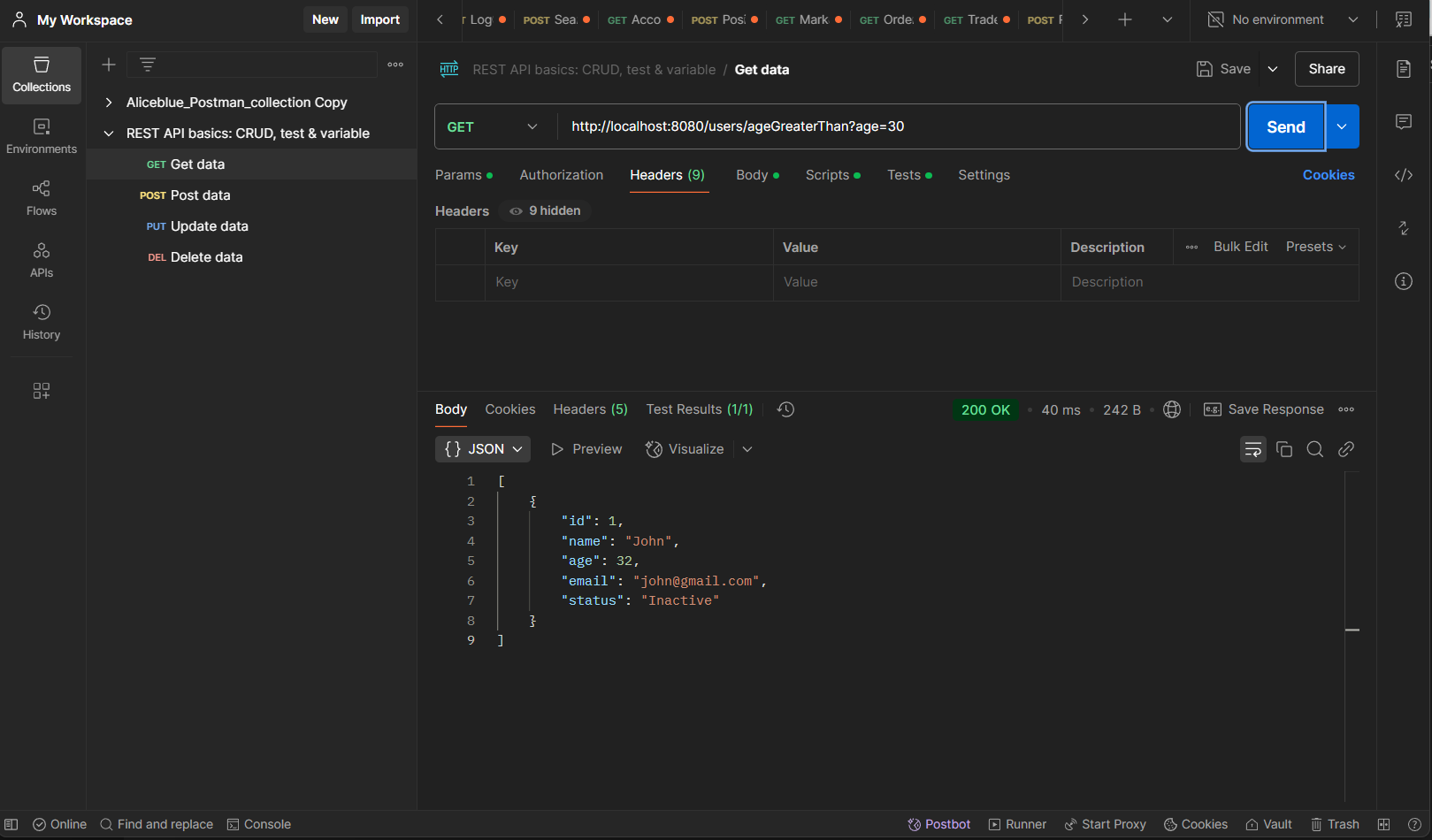Switch to the Settings tab
Viewport: 1432px width, 840px height.
(x=984, y=175)
